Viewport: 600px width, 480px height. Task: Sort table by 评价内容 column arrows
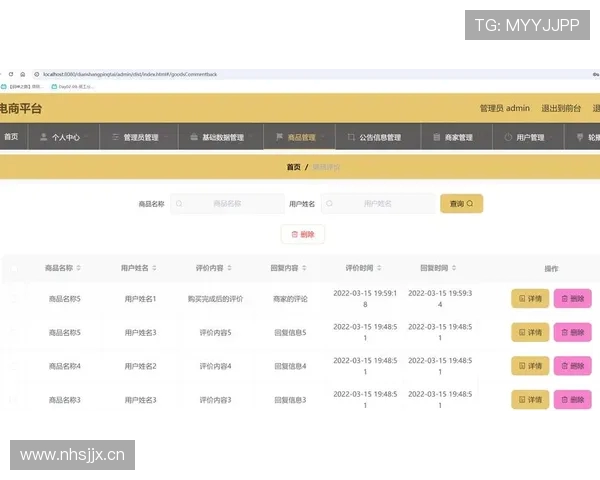(229, 268)
